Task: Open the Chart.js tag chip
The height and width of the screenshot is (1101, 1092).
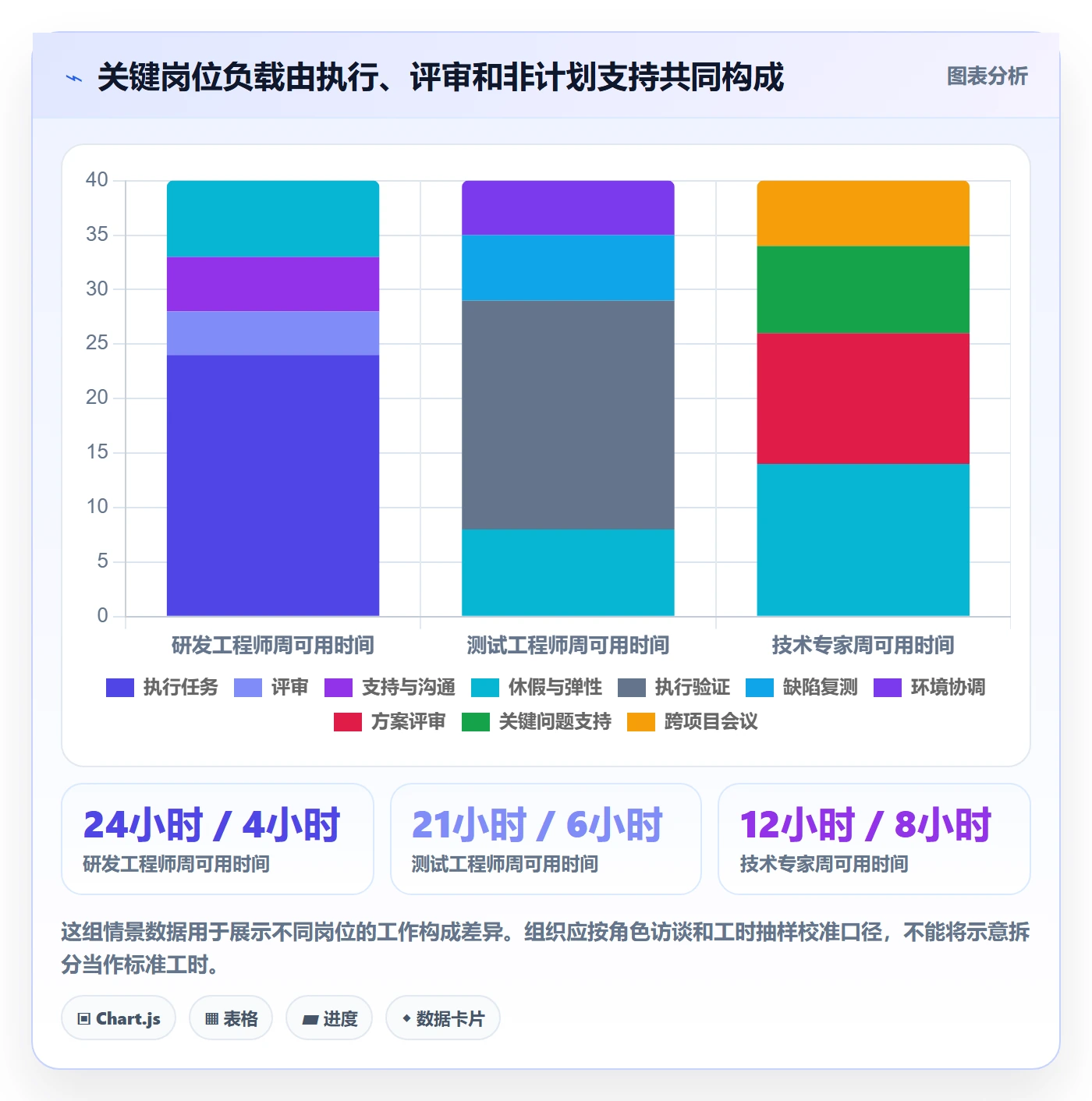Action: pyautogui.click(x=119, y=1018)
